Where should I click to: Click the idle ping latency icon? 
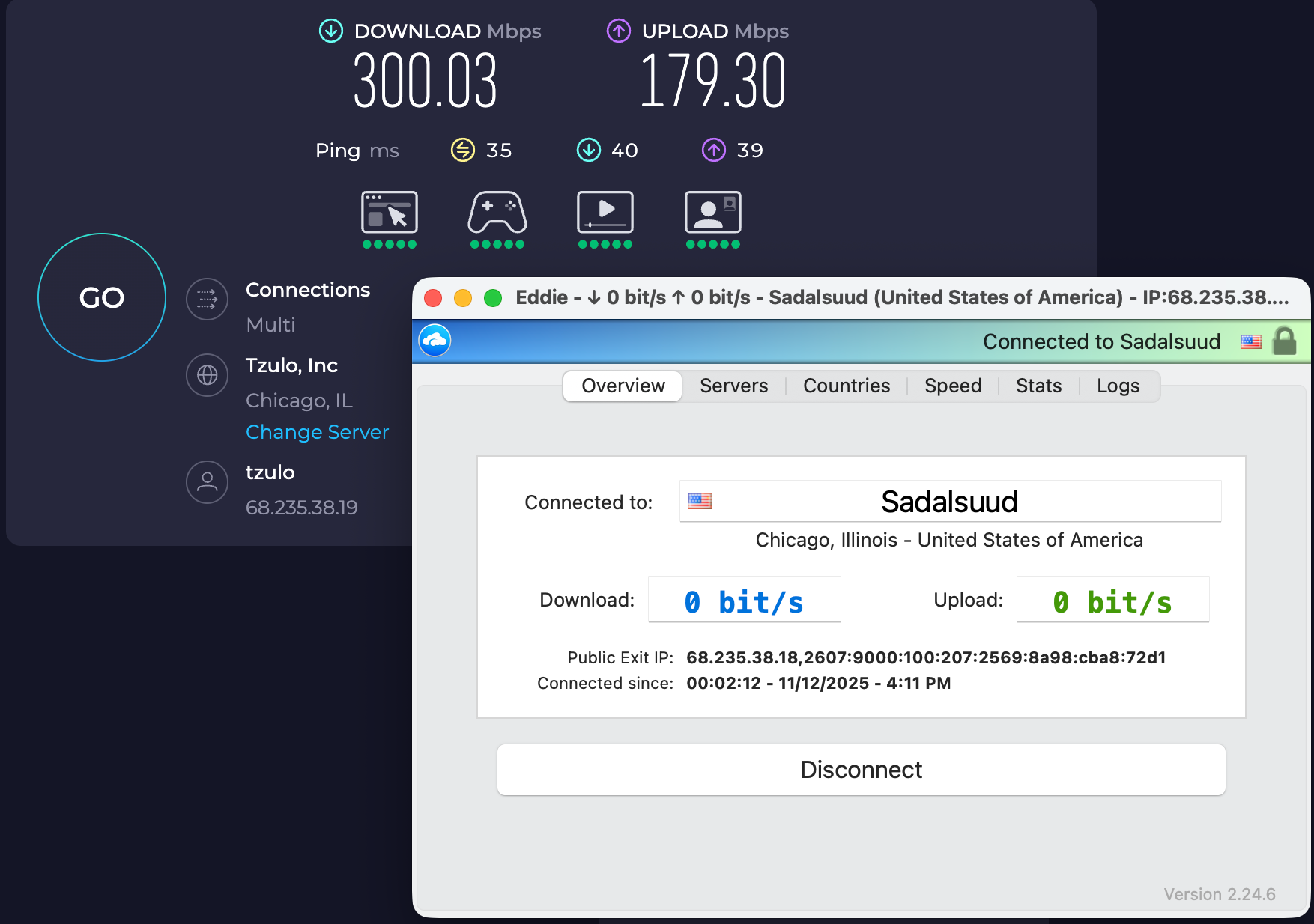(462, 150)
